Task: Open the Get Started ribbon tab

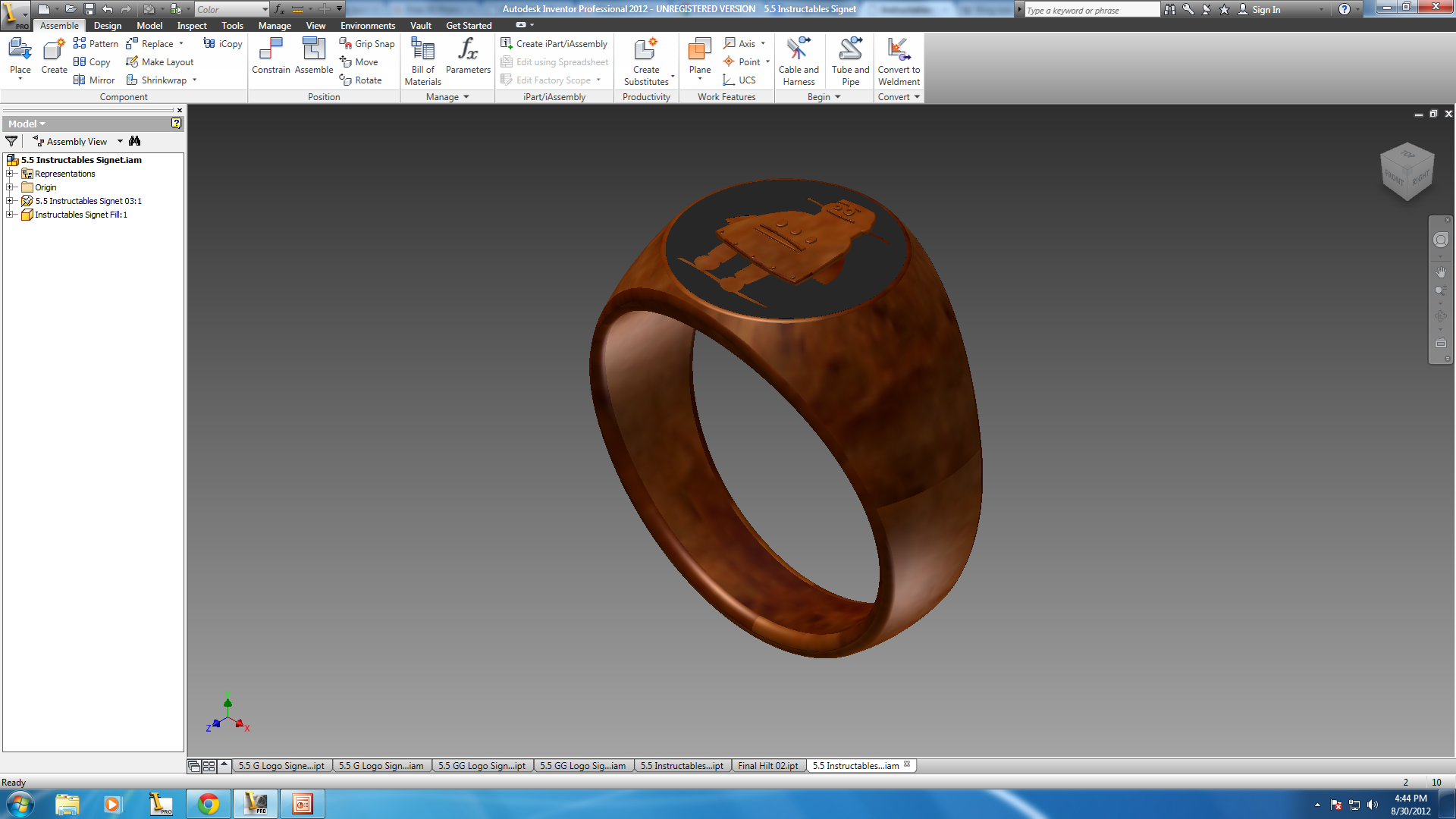Action: [469, 25]
